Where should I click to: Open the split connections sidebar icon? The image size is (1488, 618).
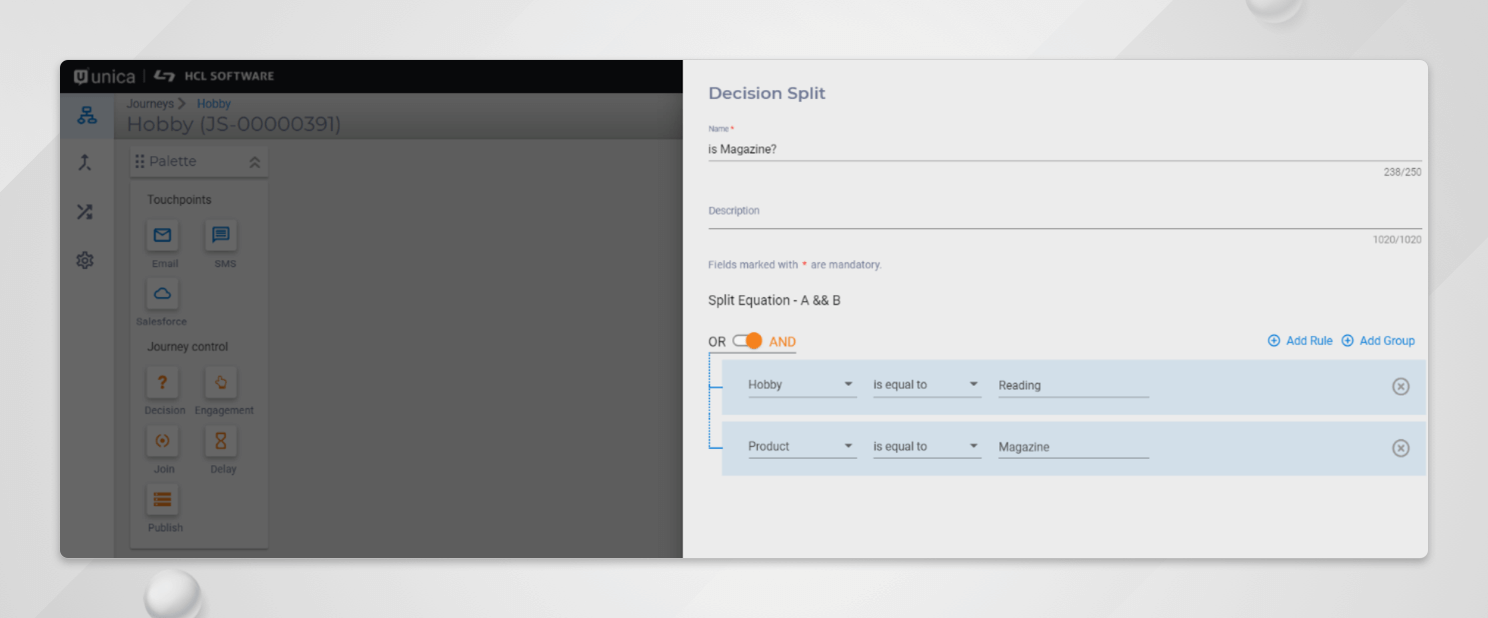[x=86, y=211]
